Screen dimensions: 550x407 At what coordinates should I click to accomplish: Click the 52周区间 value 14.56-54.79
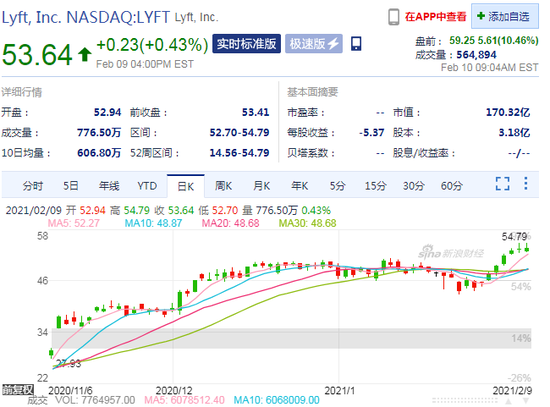pos(239,153)
